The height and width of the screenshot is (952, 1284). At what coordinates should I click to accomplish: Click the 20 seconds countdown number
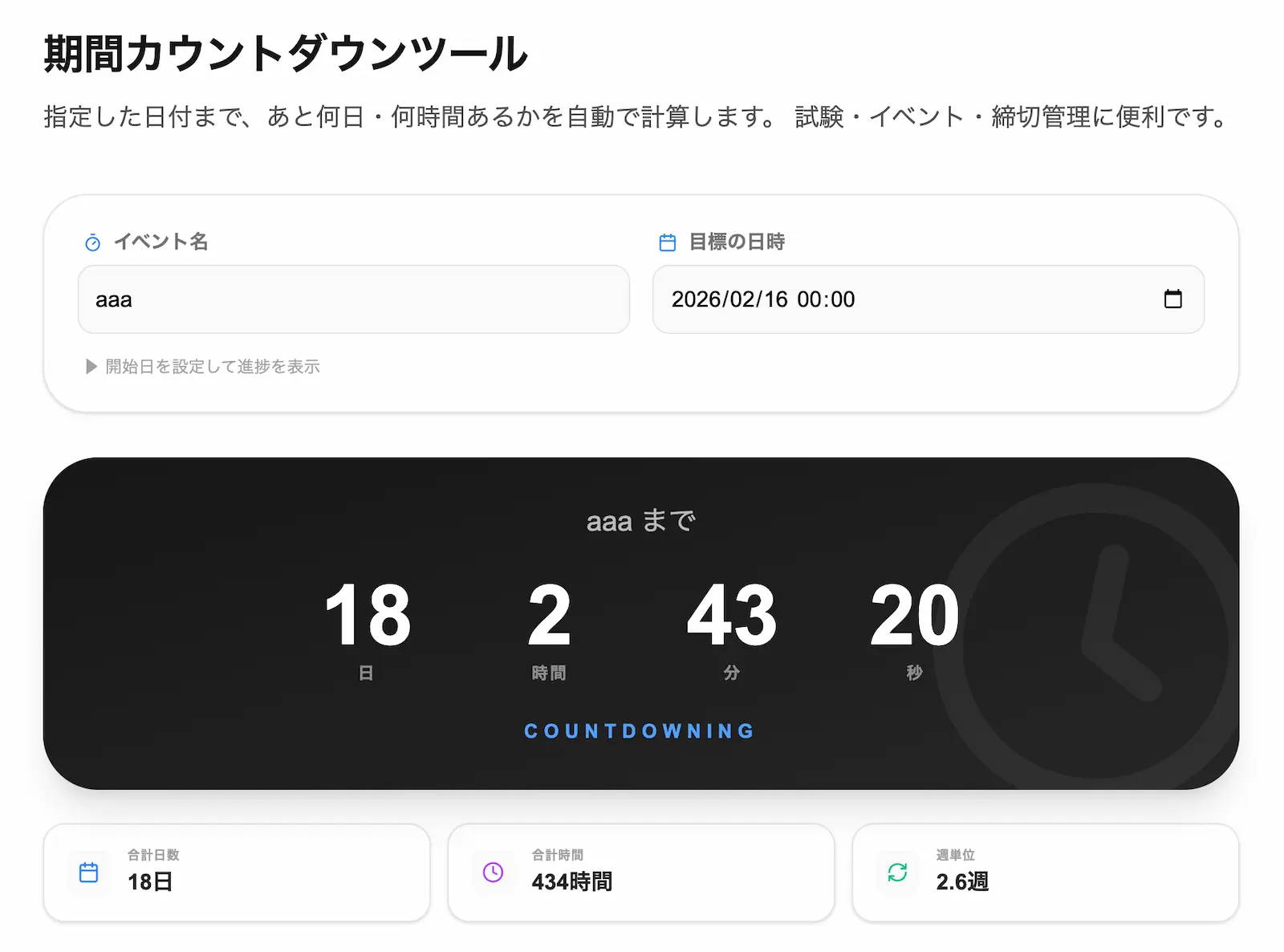tap(915, 615)
